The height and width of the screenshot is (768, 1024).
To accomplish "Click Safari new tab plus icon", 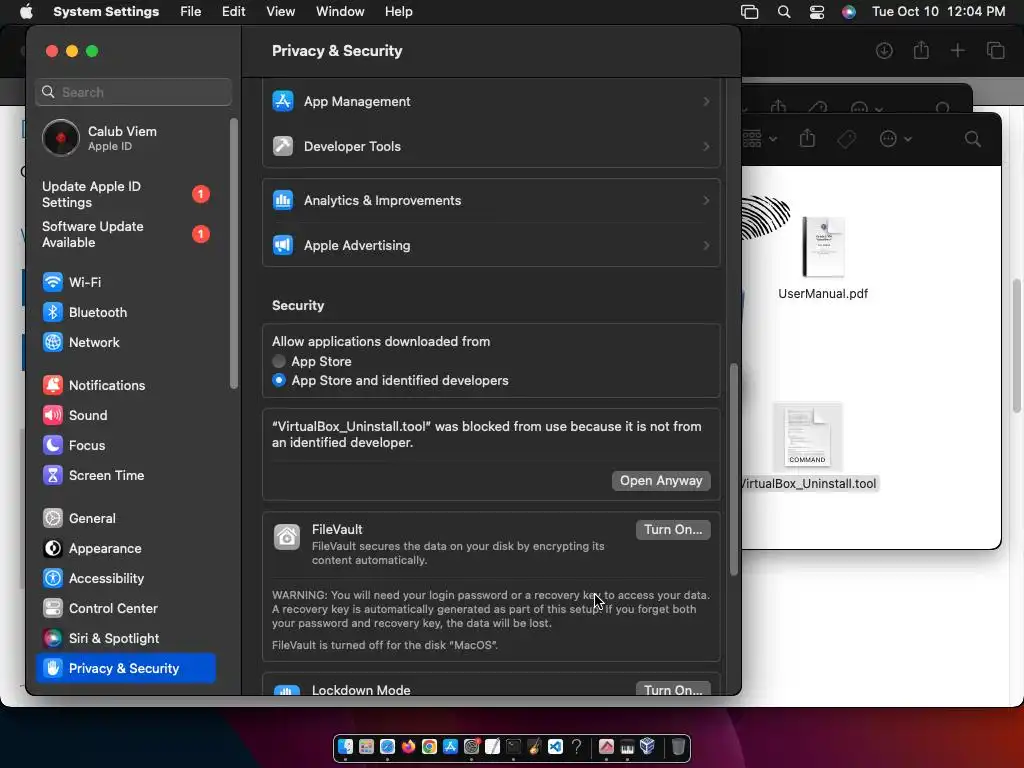I will coord(957,50).
